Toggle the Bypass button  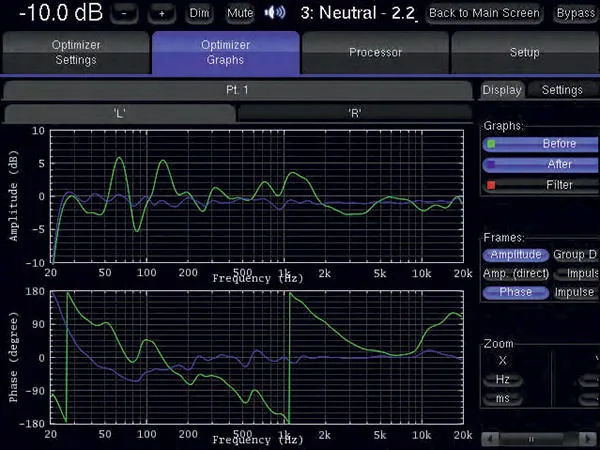576,13
